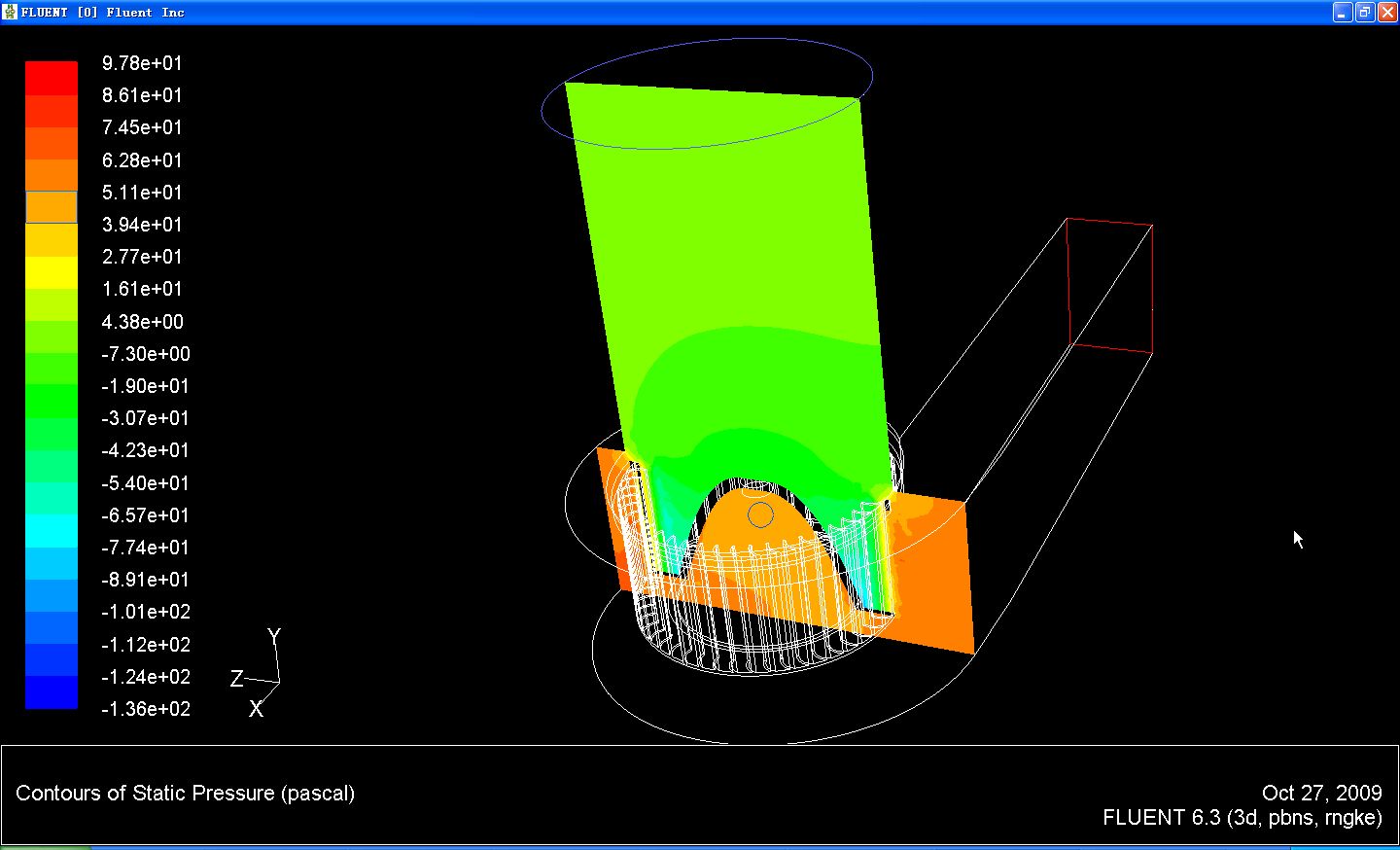Click the legend value 7.45e+01
This screenshot has height=850, width=1400.
tap(142, 127)
